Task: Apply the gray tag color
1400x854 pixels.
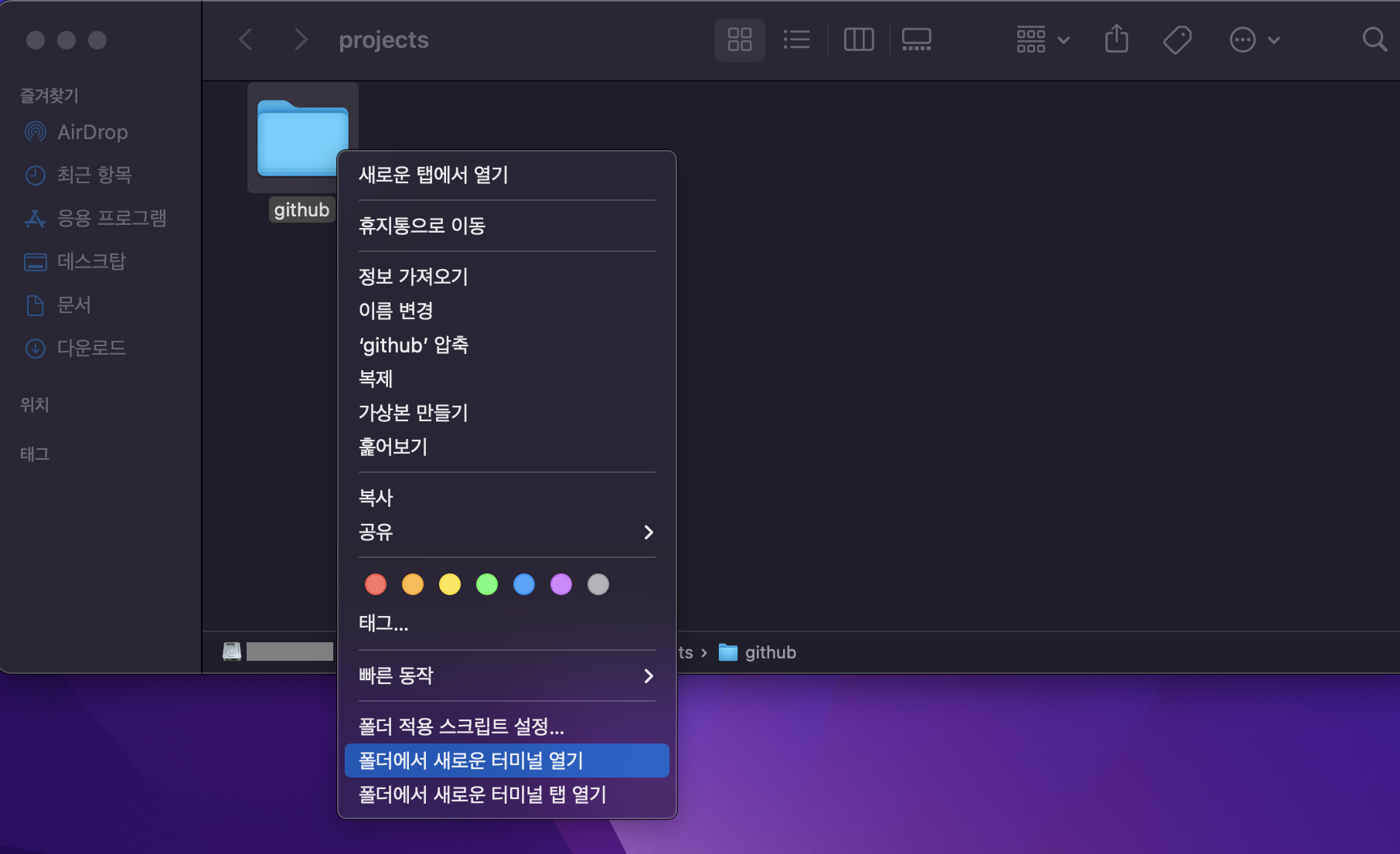Action: click(598, 584)
